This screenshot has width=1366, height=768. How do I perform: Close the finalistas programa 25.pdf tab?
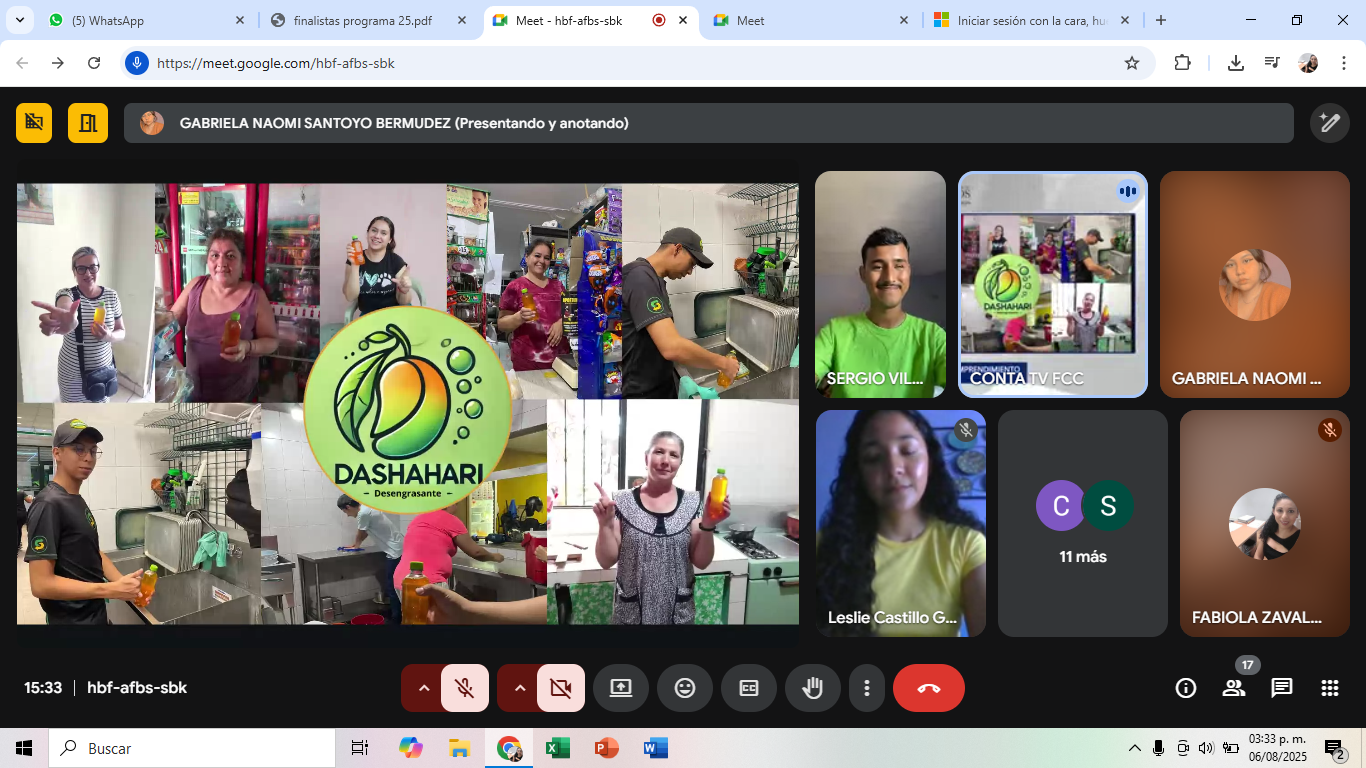coord(461,20)
